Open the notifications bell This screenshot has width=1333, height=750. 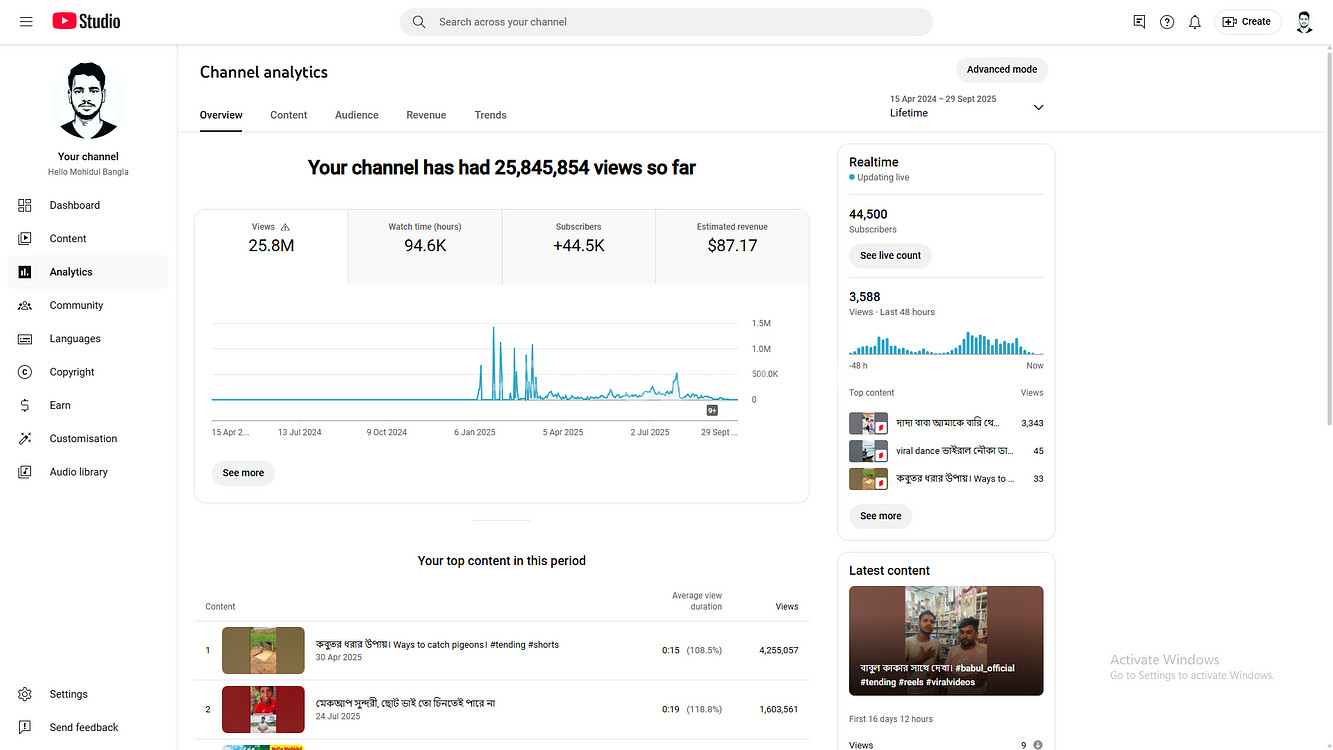point(1195,22)
